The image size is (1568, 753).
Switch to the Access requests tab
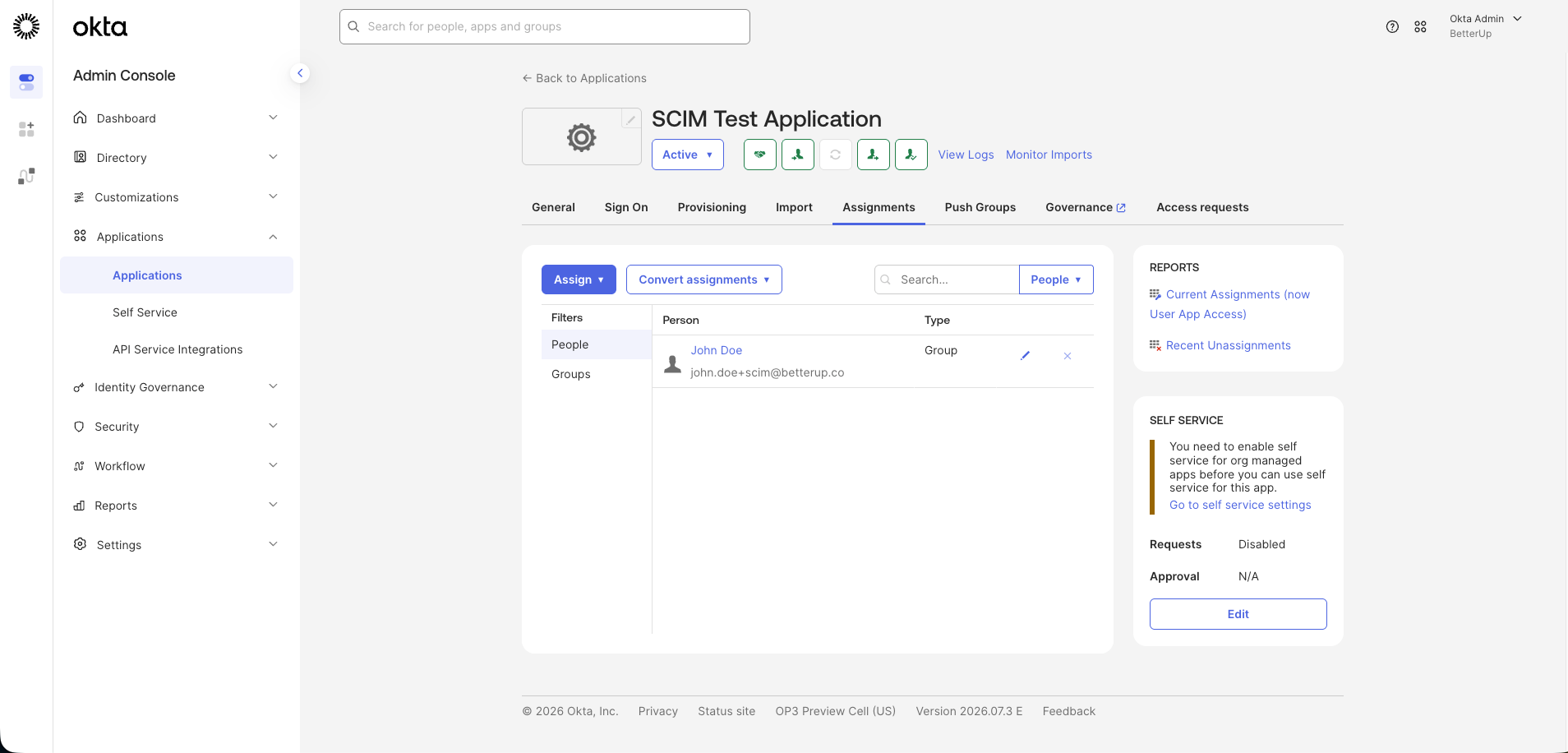pos(1202,207)
